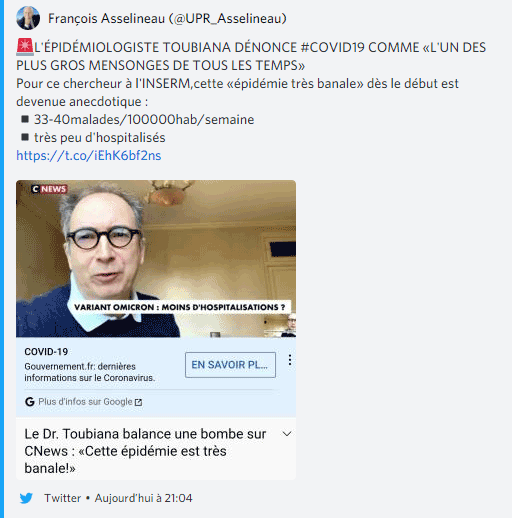
Task: Open the Toubiana video thumbnail
Action: pyautogui.click(x=156, y=259)
